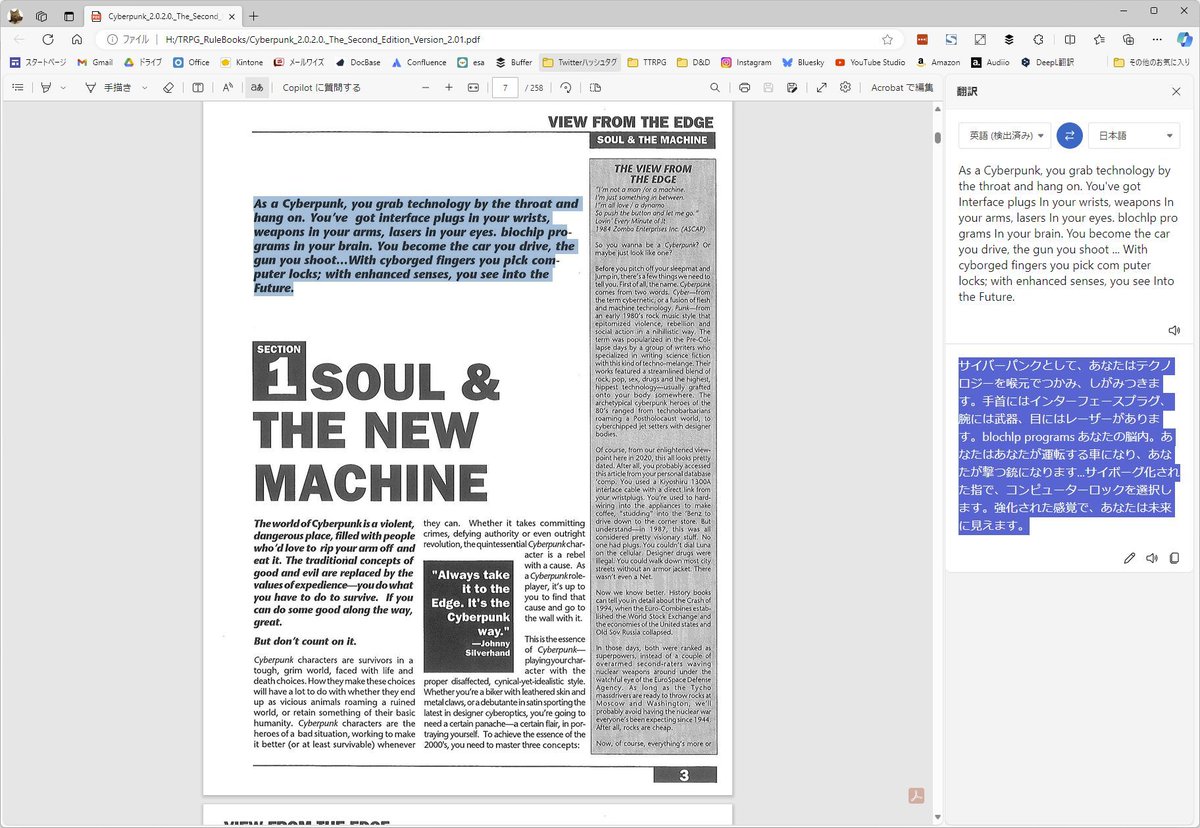This screenshot has height=828, width=1200.
Task: Select the 手描き draw tool
Action: click(109, 88)
